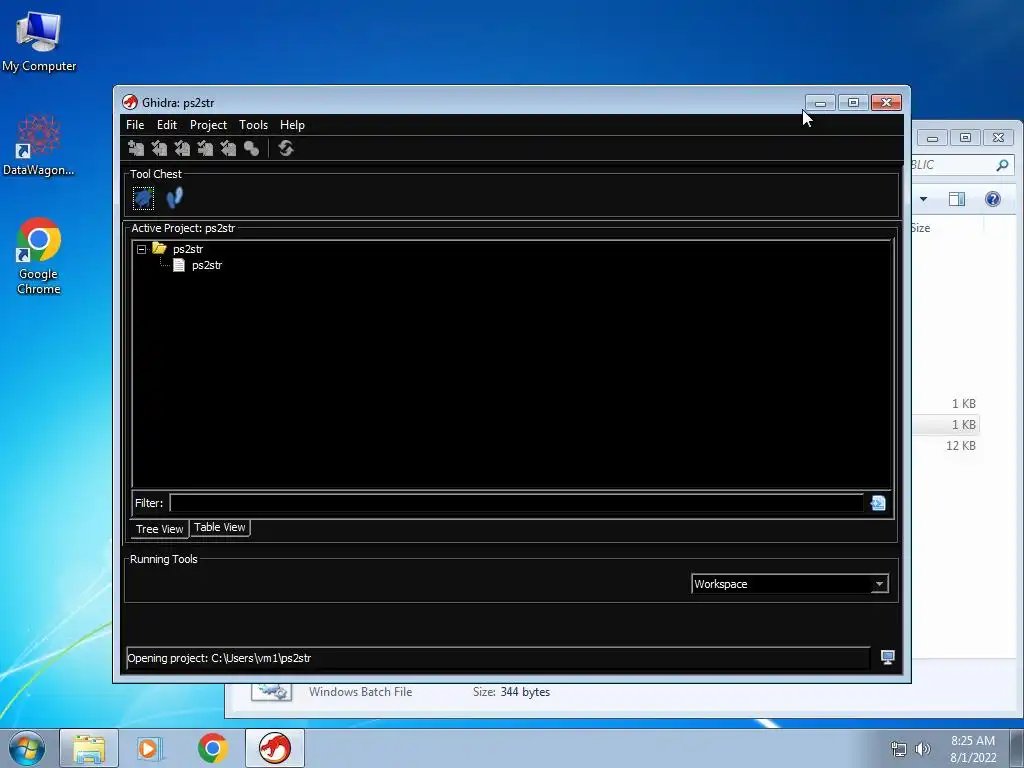The width and height of the screenshot is (1024, 768).
Task: Switch to the Table View tab
Action: 219,527
